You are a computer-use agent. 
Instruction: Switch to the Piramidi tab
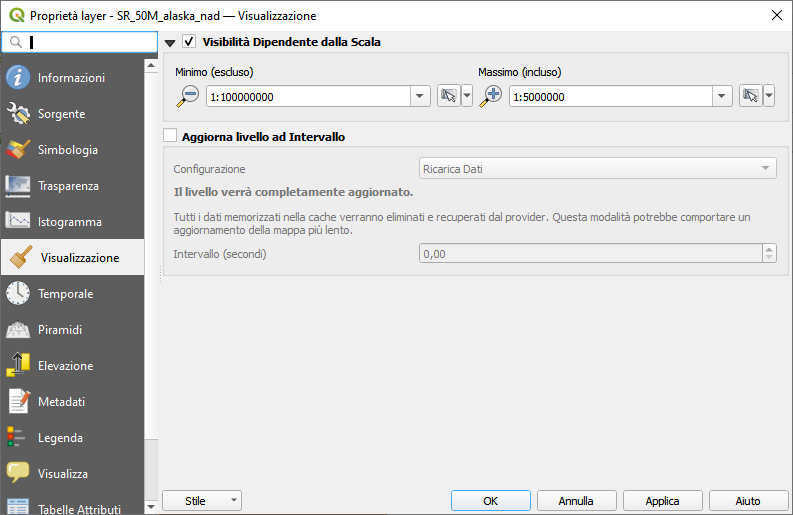[72, 329]
